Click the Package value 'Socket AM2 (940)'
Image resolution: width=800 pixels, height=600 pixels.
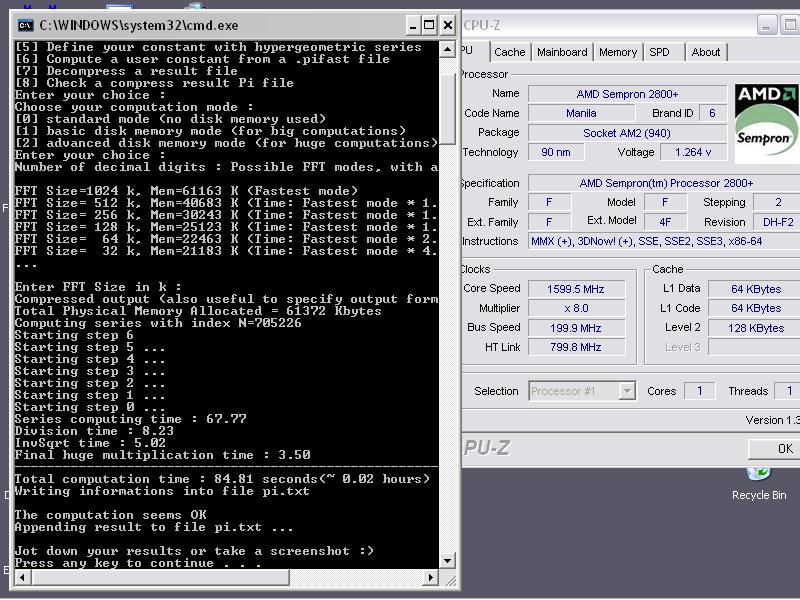point(628,133)
